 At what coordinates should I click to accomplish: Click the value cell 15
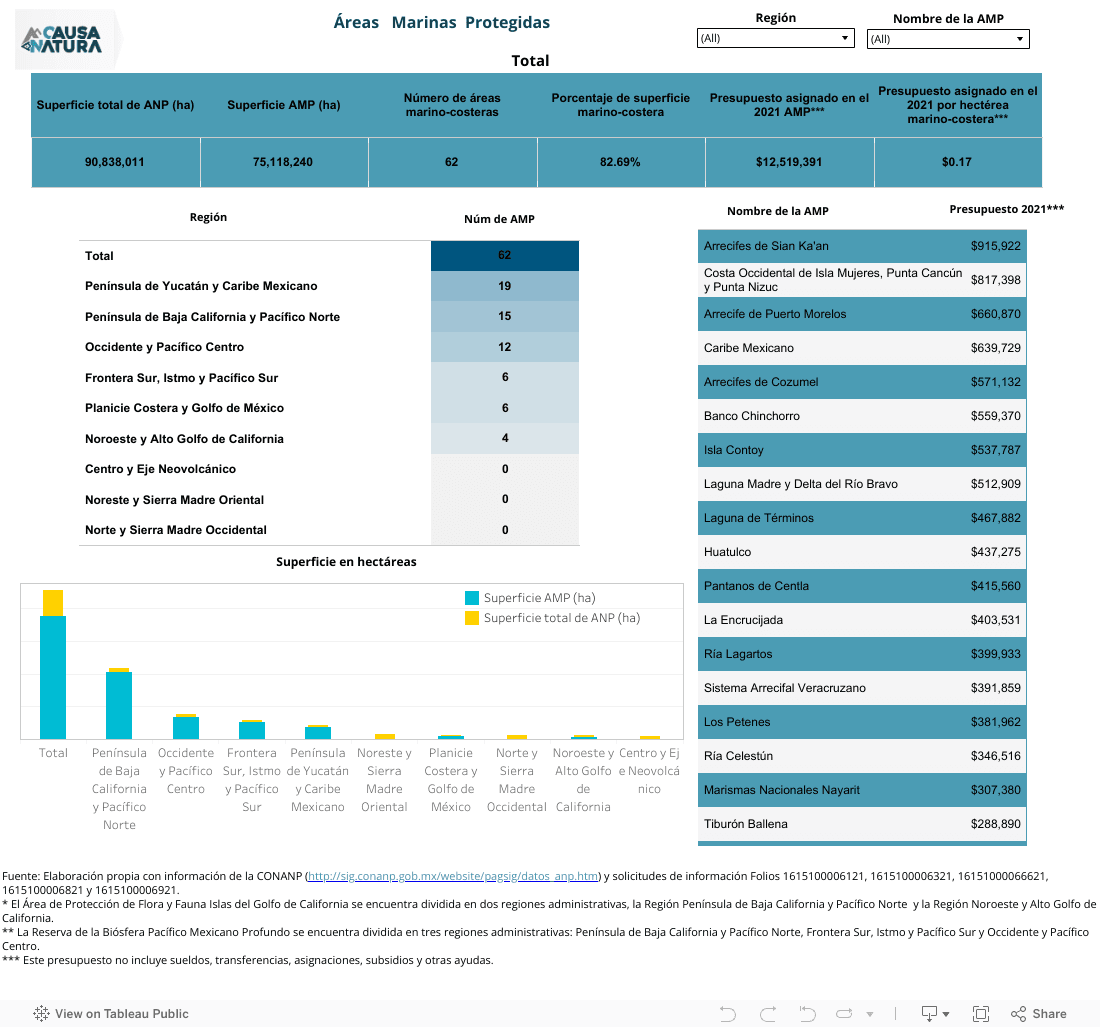click(x=504, y=316)
